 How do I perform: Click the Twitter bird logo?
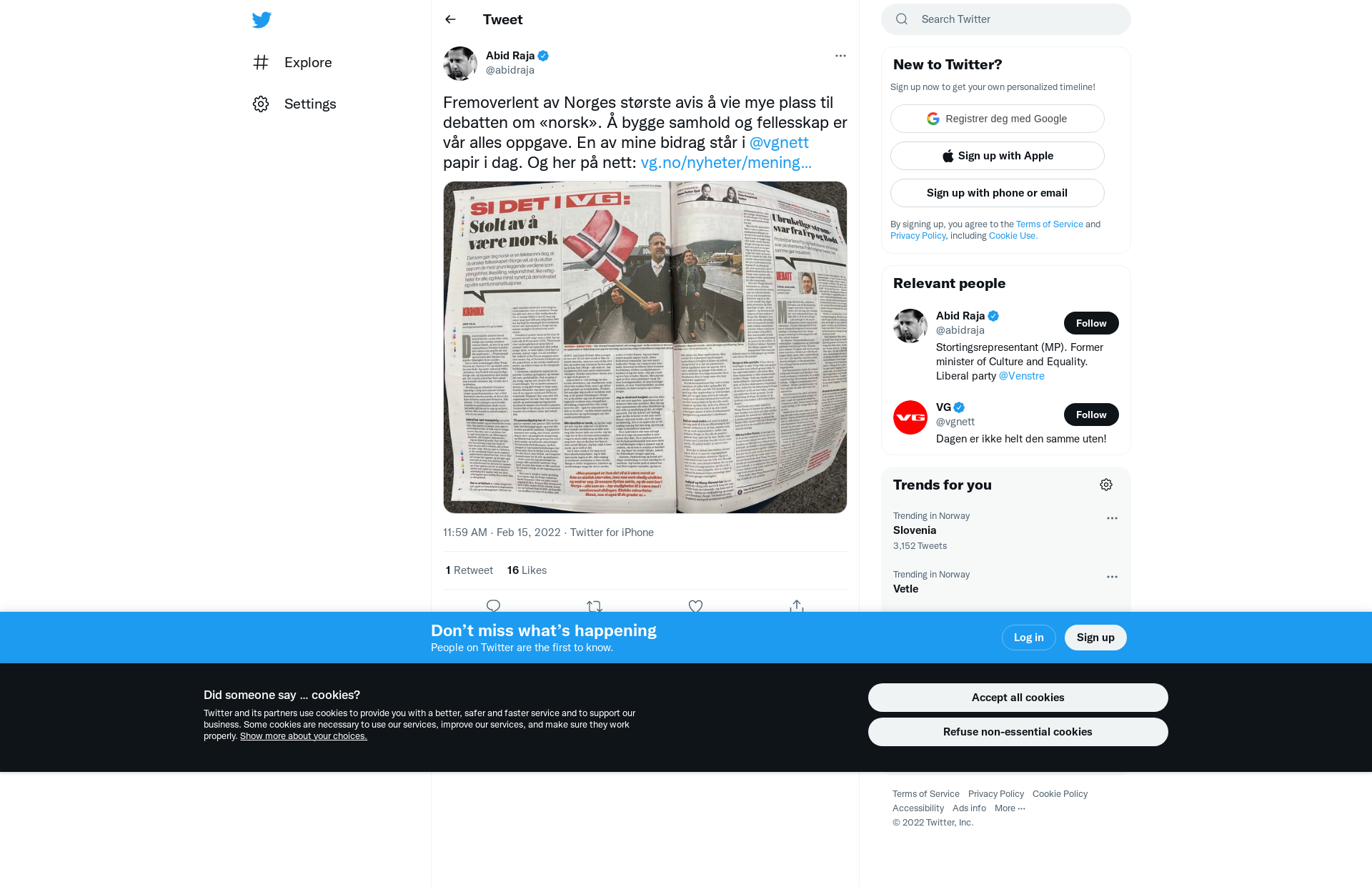(262, 19)
